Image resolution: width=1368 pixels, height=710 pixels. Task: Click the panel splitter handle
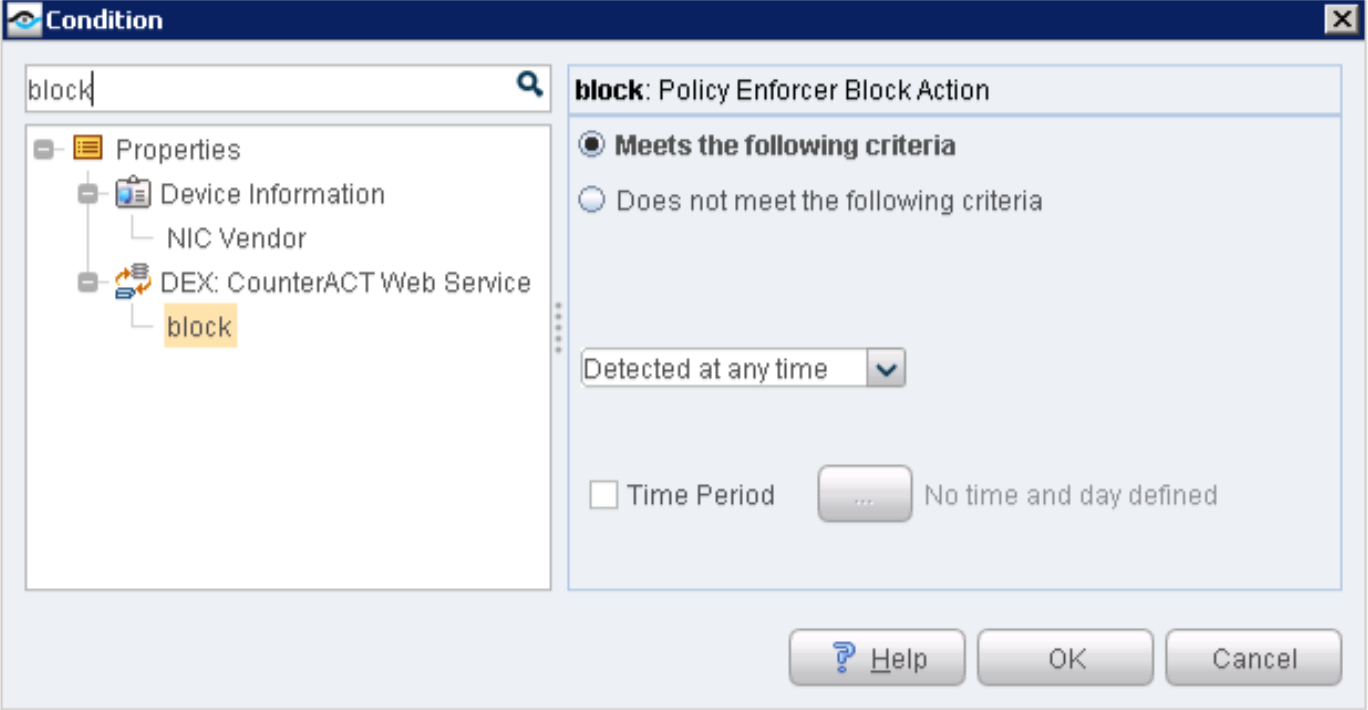point(558,327)
